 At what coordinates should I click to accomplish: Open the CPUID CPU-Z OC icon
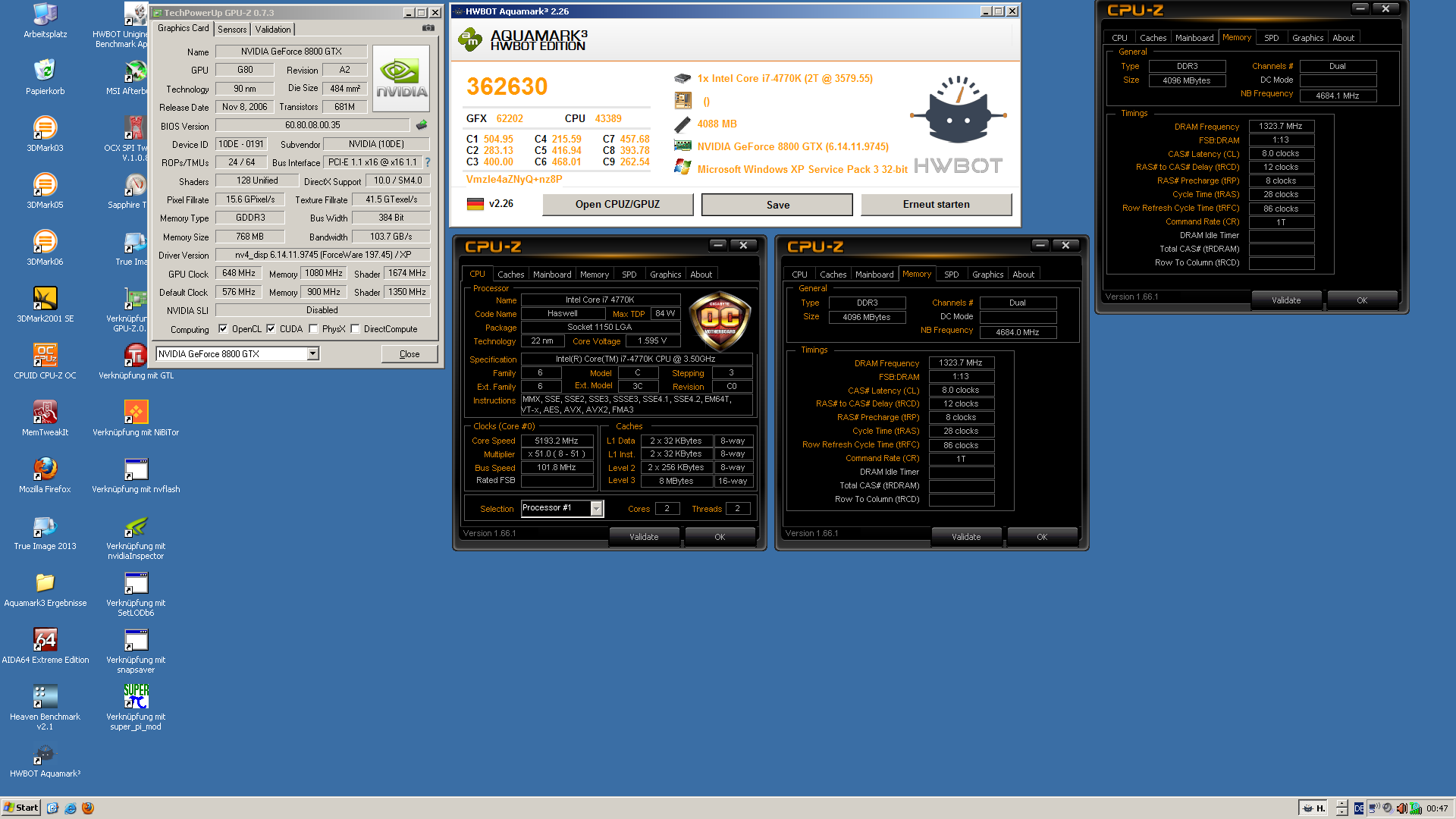[45, 362]
